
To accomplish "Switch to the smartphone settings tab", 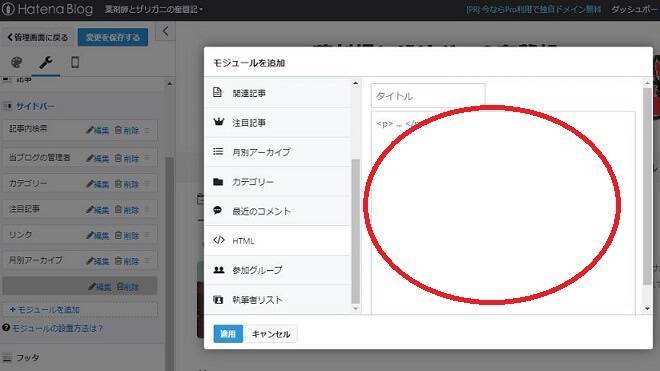I will coord(75,62).
